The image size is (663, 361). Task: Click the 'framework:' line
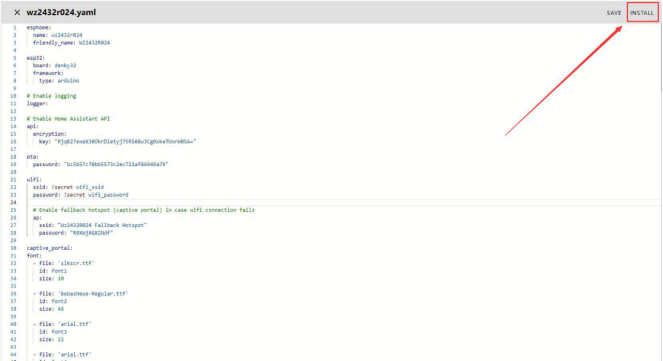click(x=48, y=73)
